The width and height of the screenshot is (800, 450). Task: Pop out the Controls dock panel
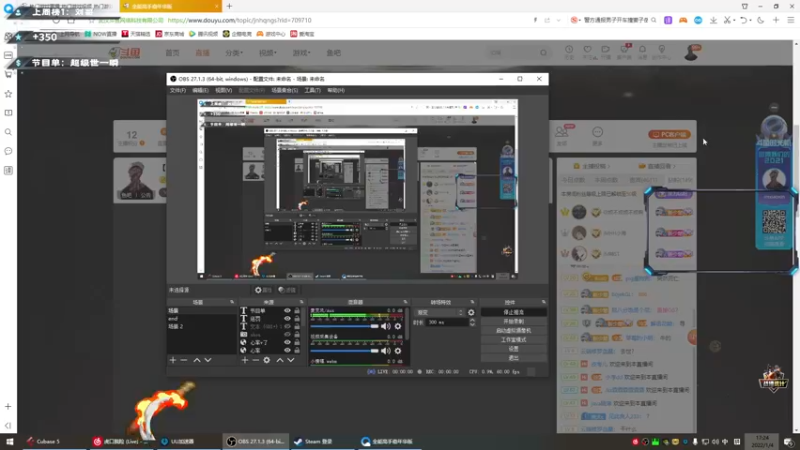(543, 302)
